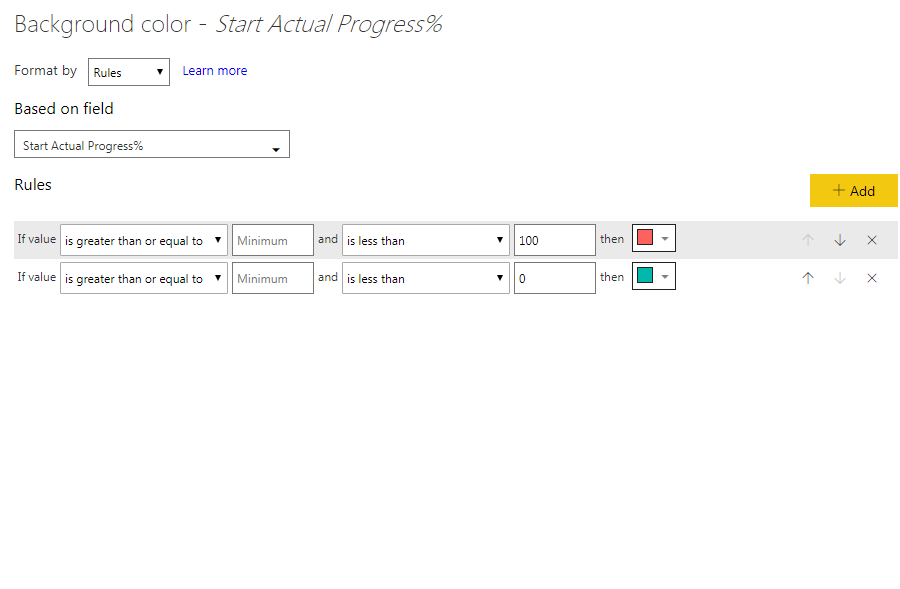The width and height of the screenshot is (900, 589).
Task: Open second rule's 'is less than' dropdown
Action: tap(425, 278)
